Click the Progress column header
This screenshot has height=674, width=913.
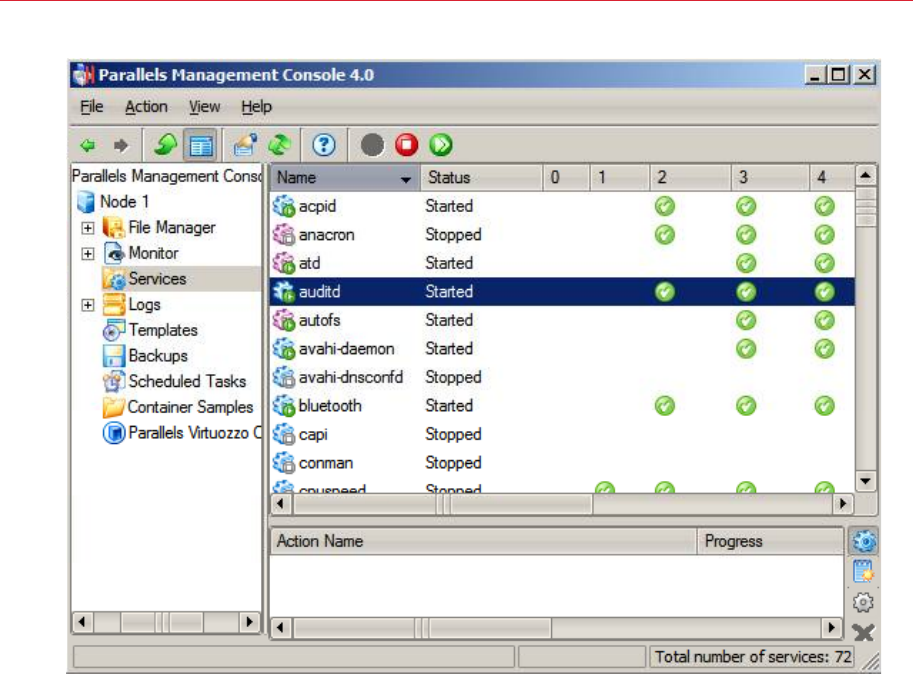[x=770, y=541]
